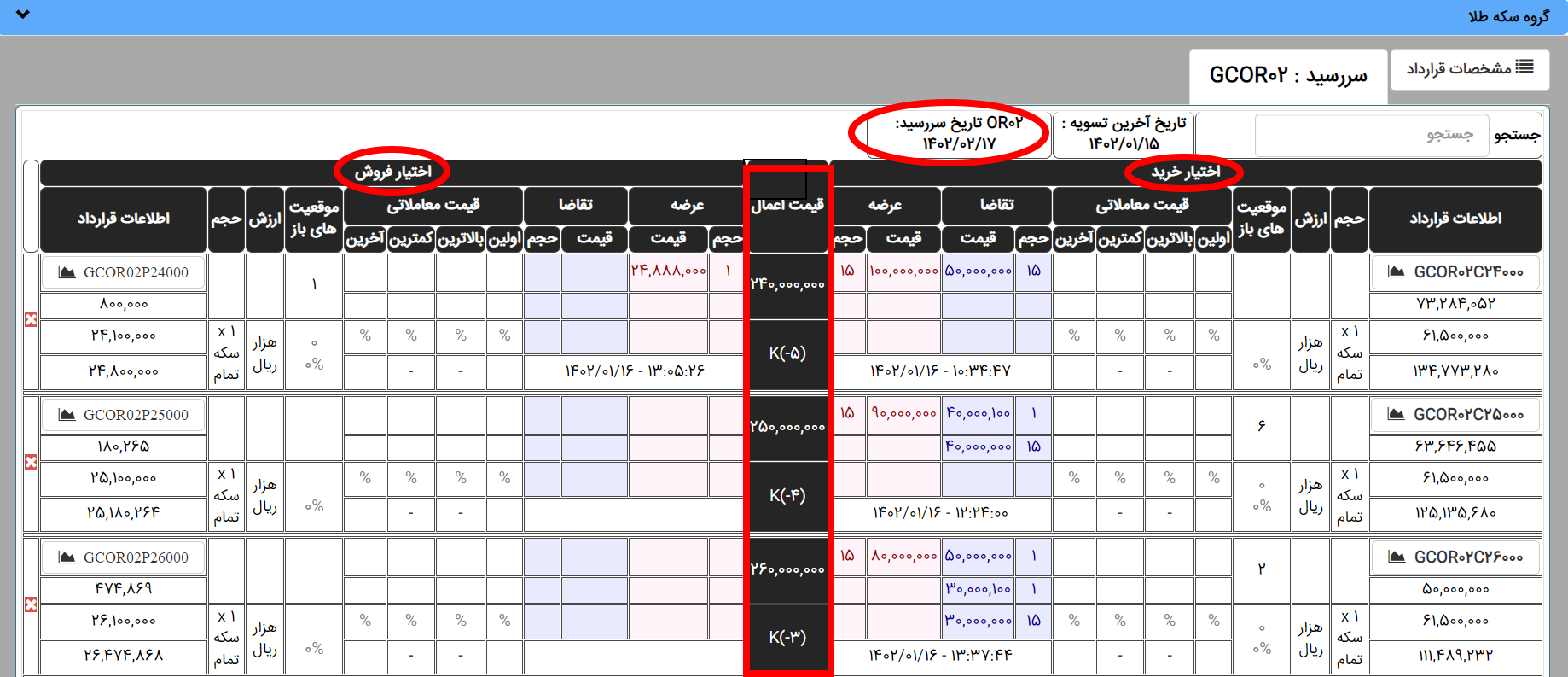Click the value ۲۶,۴۷۴,۸۶۸
This screenshot has height=677, width=1568.
point(124,656)
